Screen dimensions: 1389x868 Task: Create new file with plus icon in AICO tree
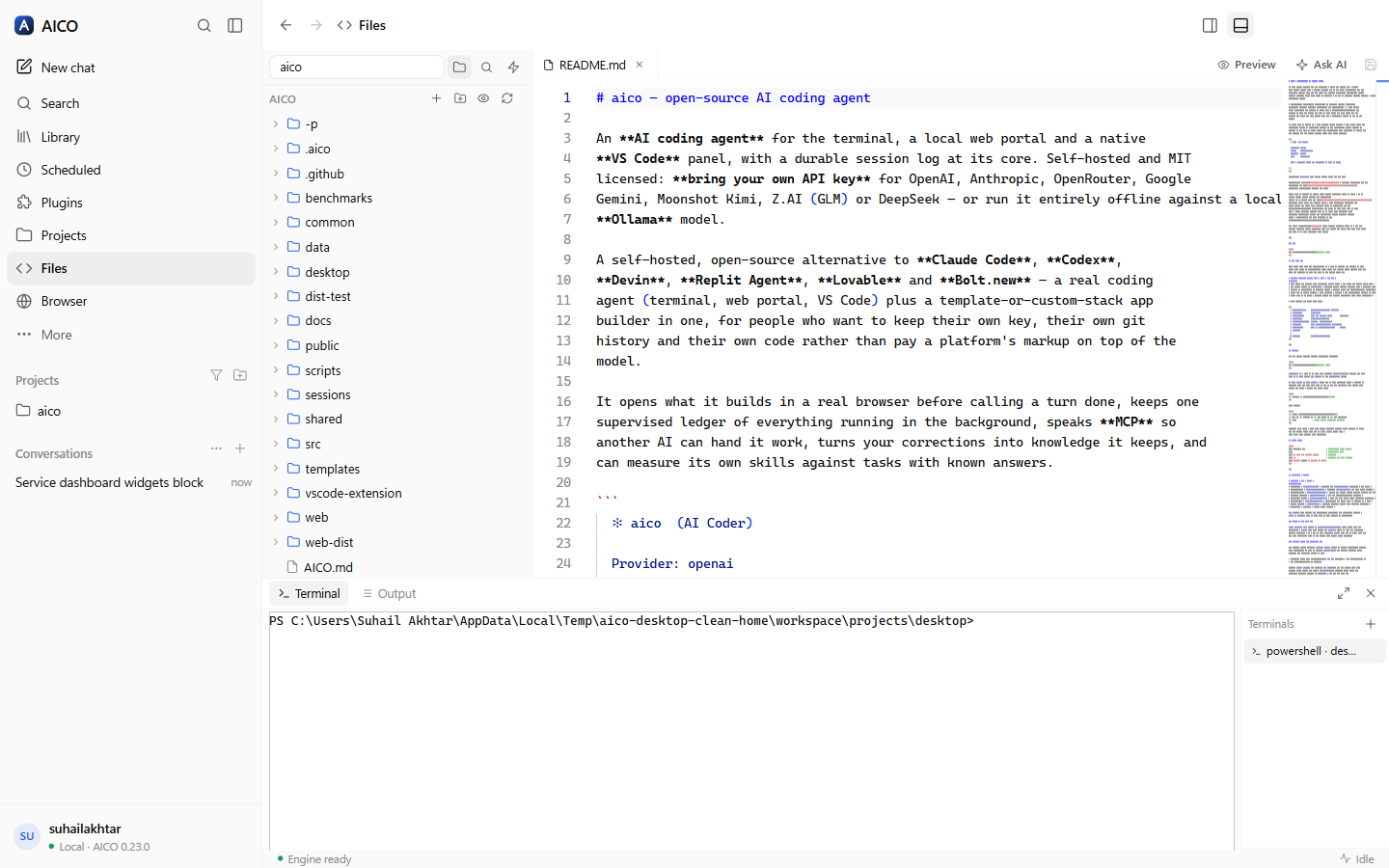pyautogui.click(x=436, y=98)
